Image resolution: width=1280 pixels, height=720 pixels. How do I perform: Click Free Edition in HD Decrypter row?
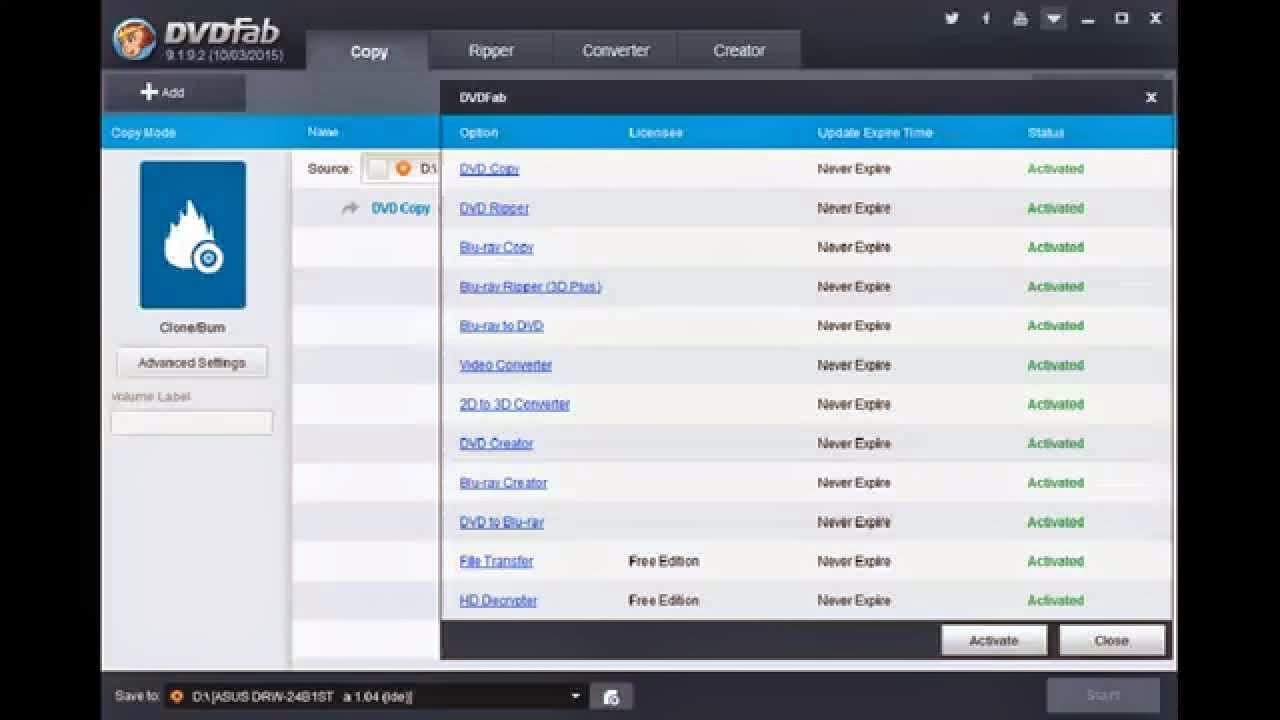[664, 600]
